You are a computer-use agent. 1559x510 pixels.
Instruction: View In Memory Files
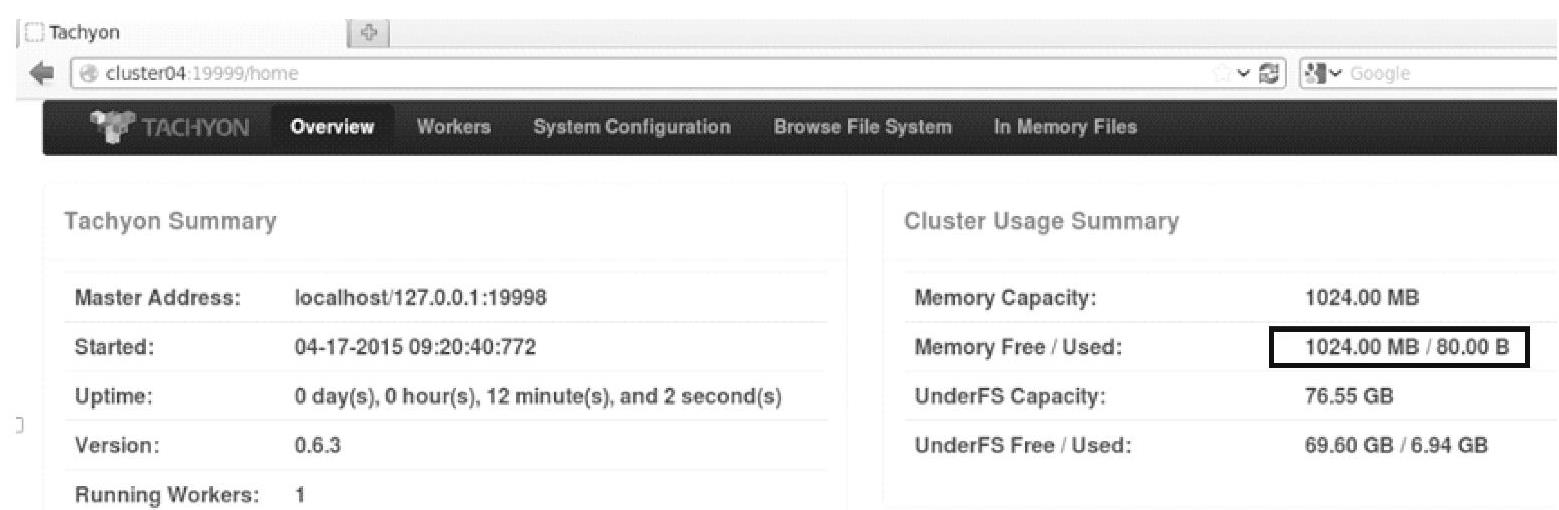pos(1065,127)
